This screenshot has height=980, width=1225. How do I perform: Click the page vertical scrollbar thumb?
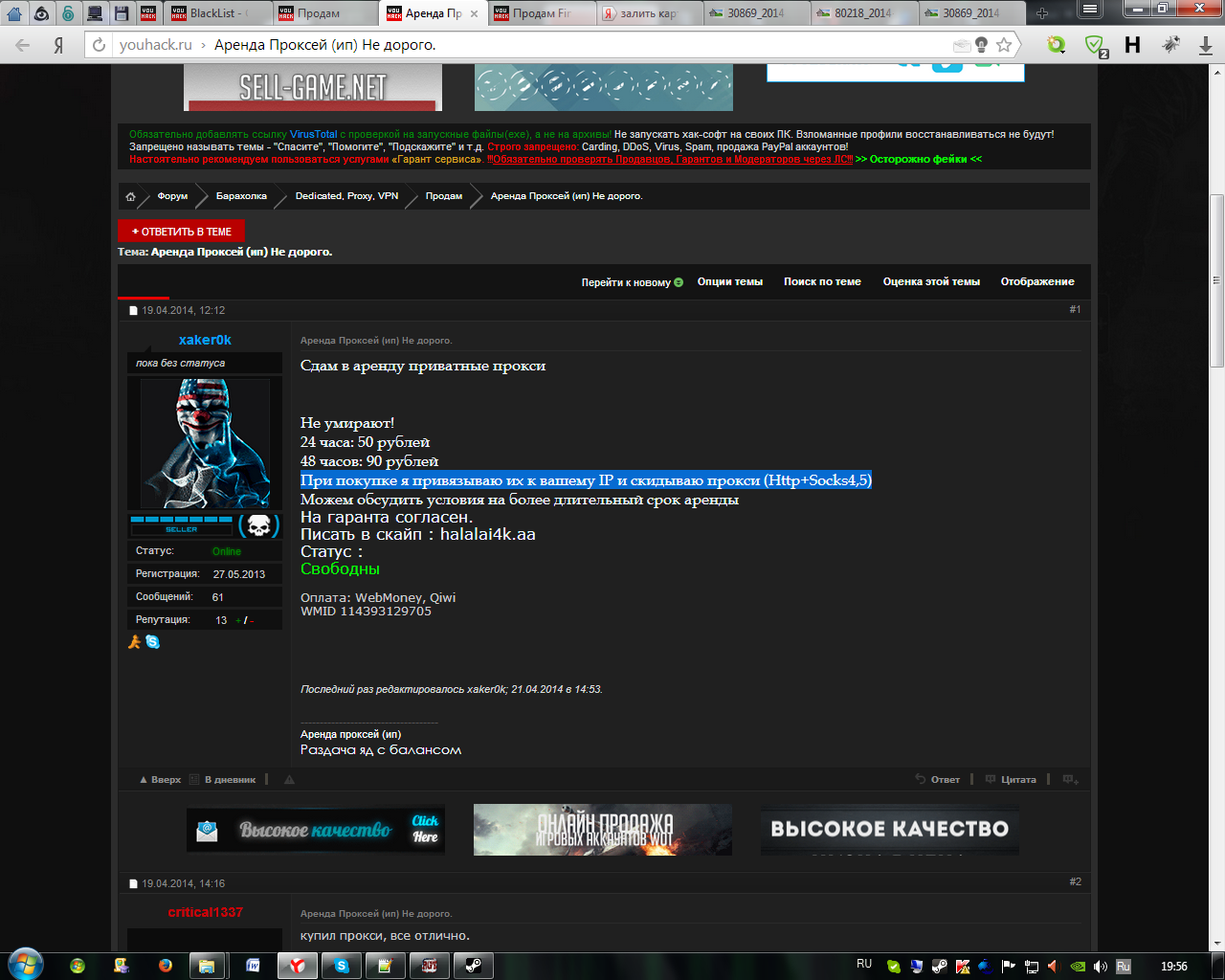(x=1217, y=280)
